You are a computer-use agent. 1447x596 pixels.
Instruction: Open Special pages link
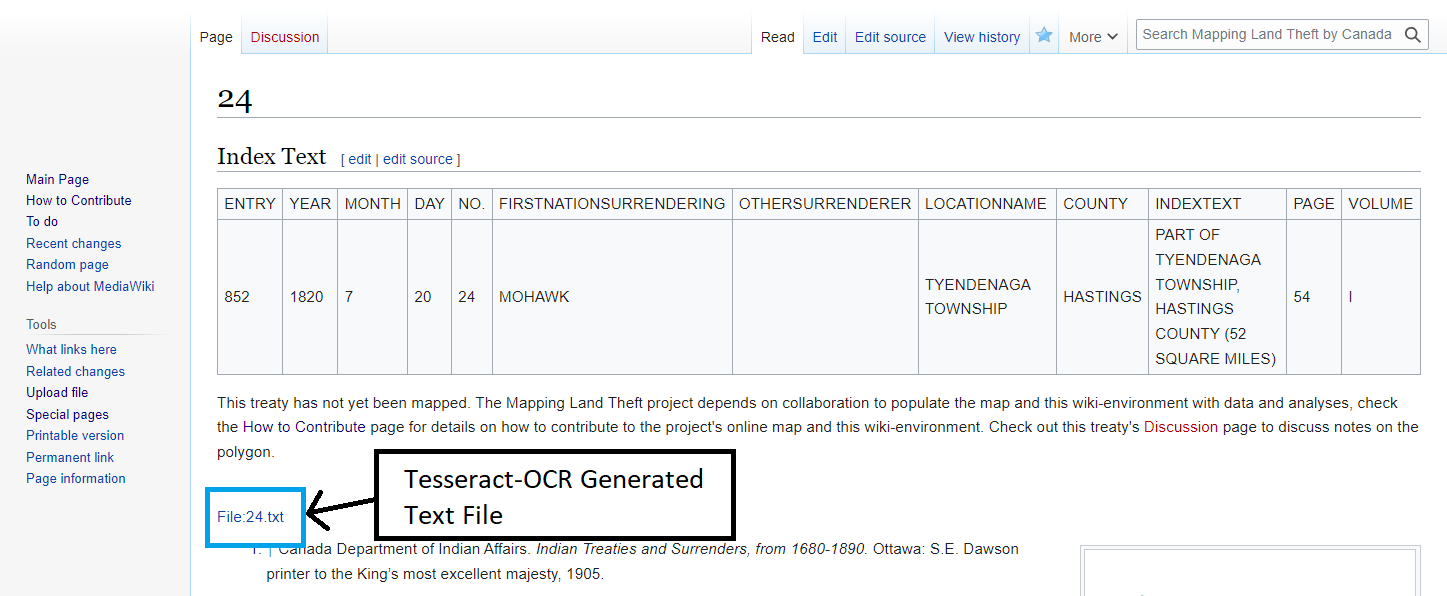[x=67, y=414]
